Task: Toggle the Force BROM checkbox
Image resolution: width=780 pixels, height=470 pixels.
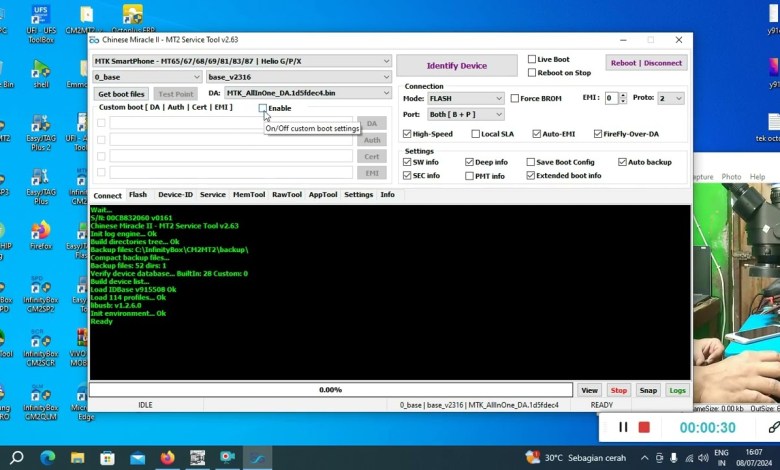Action: coord(515,98)
